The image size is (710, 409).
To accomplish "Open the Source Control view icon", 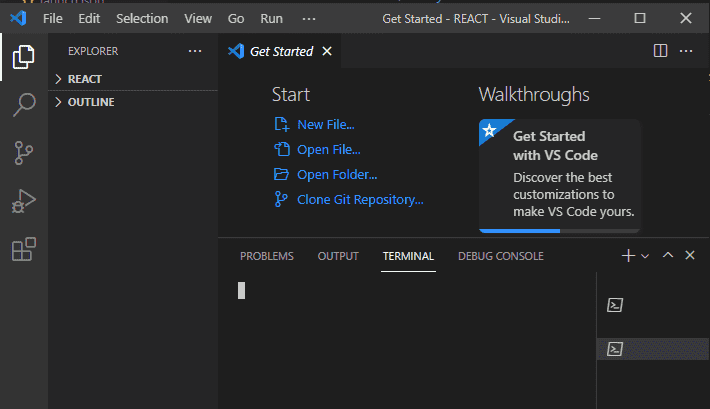I will [x=23, y=153].
